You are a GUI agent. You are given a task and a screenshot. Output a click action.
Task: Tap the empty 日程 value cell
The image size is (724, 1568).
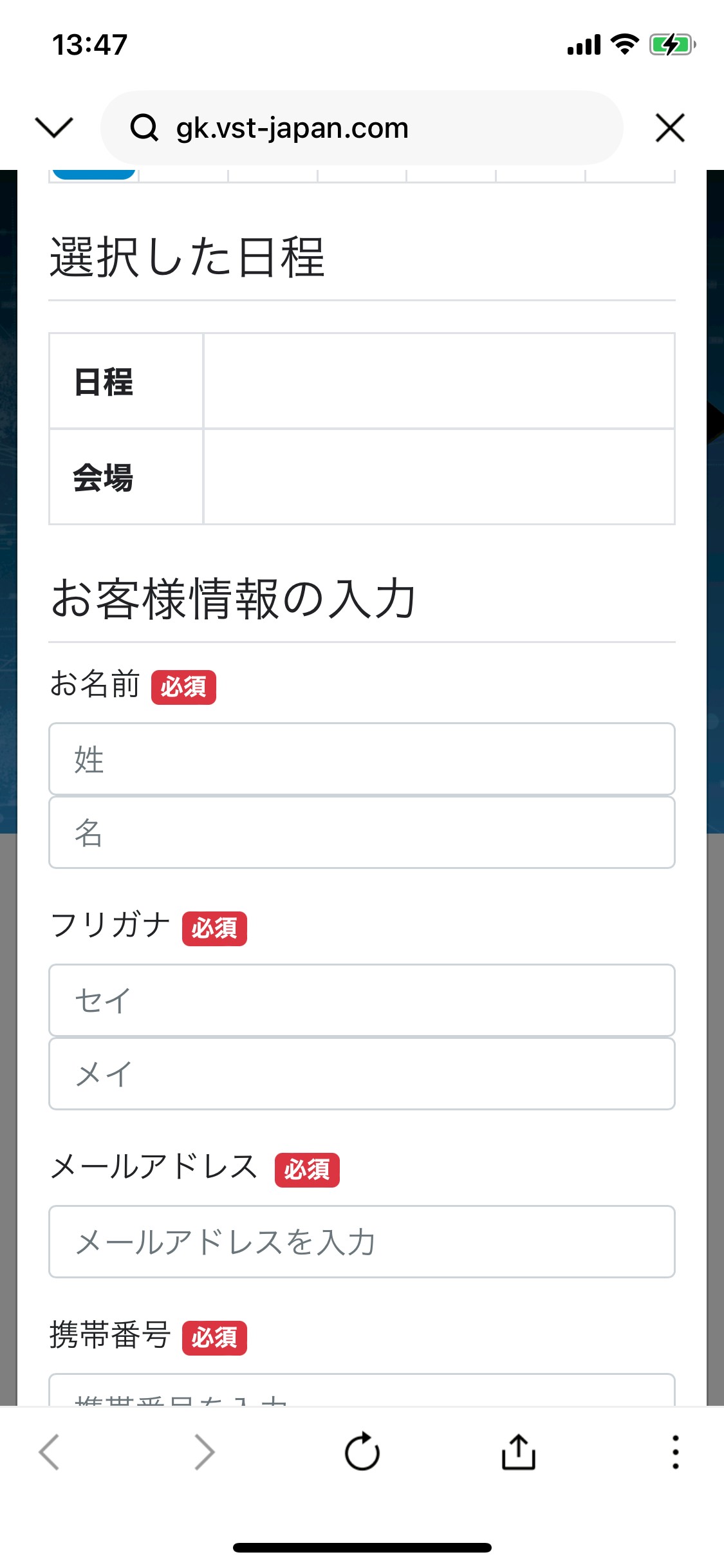pos(439,381)
